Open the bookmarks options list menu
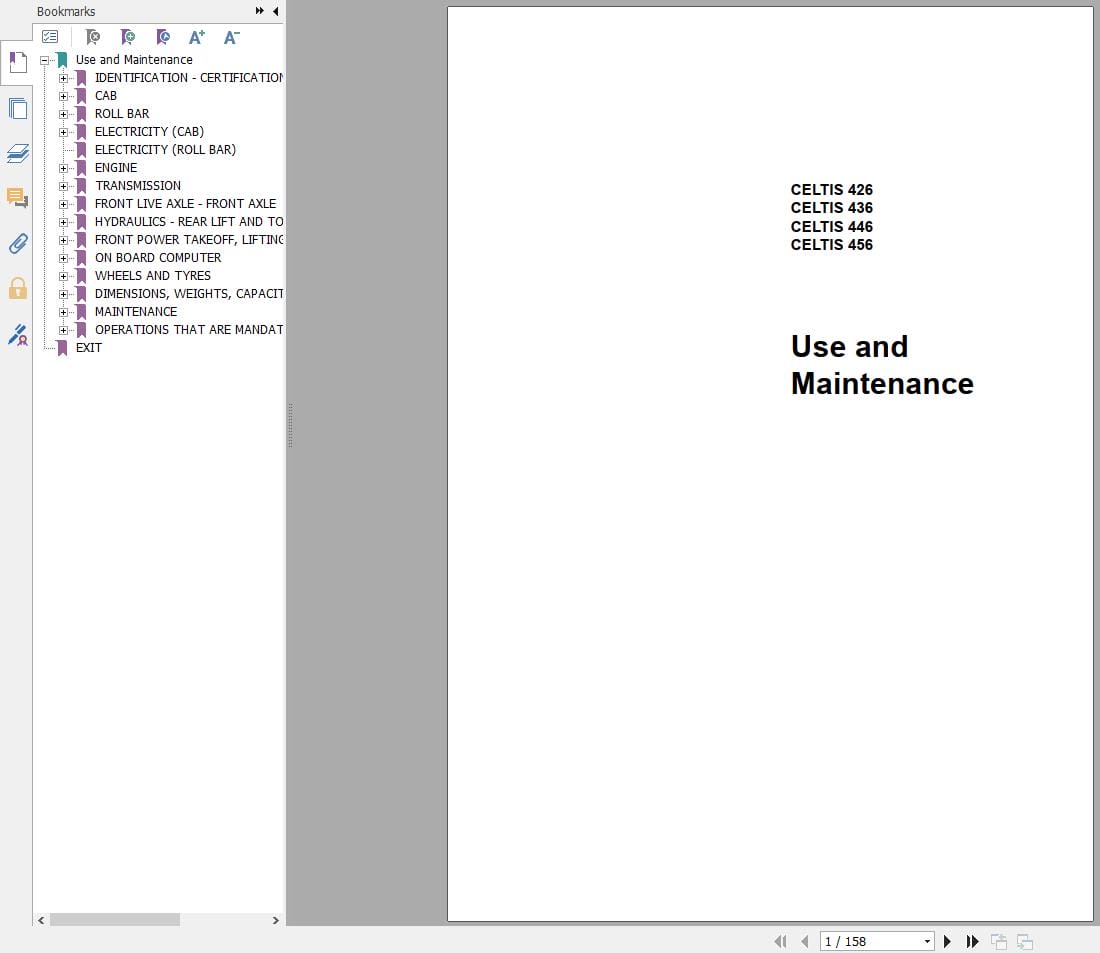This screenshot has height=953, width=1100. pyautogui.click(x=50, y=36)
